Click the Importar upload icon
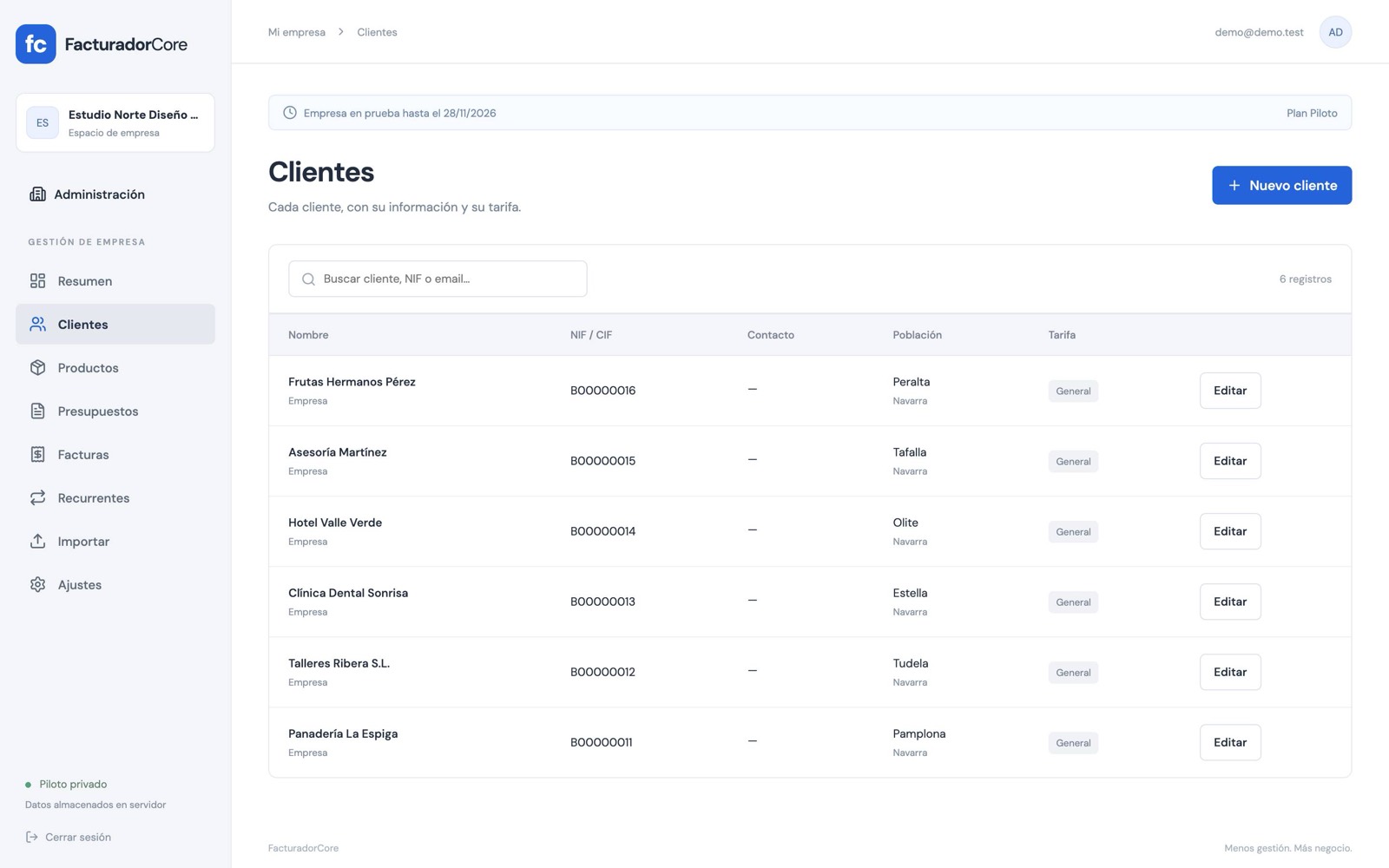 [x=37, y=541]
